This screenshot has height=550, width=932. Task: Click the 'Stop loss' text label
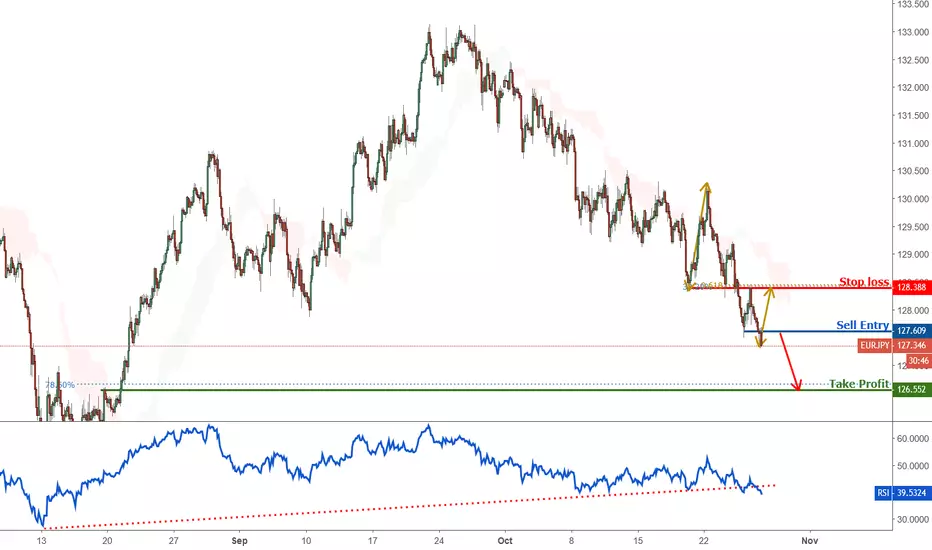click(864, 281)
